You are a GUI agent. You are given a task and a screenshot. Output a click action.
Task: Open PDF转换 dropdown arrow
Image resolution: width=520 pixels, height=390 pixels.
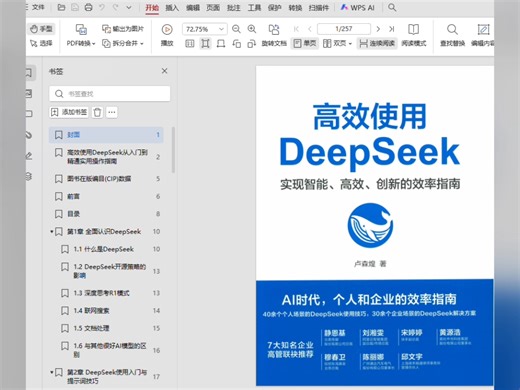(x=94, y=44)
